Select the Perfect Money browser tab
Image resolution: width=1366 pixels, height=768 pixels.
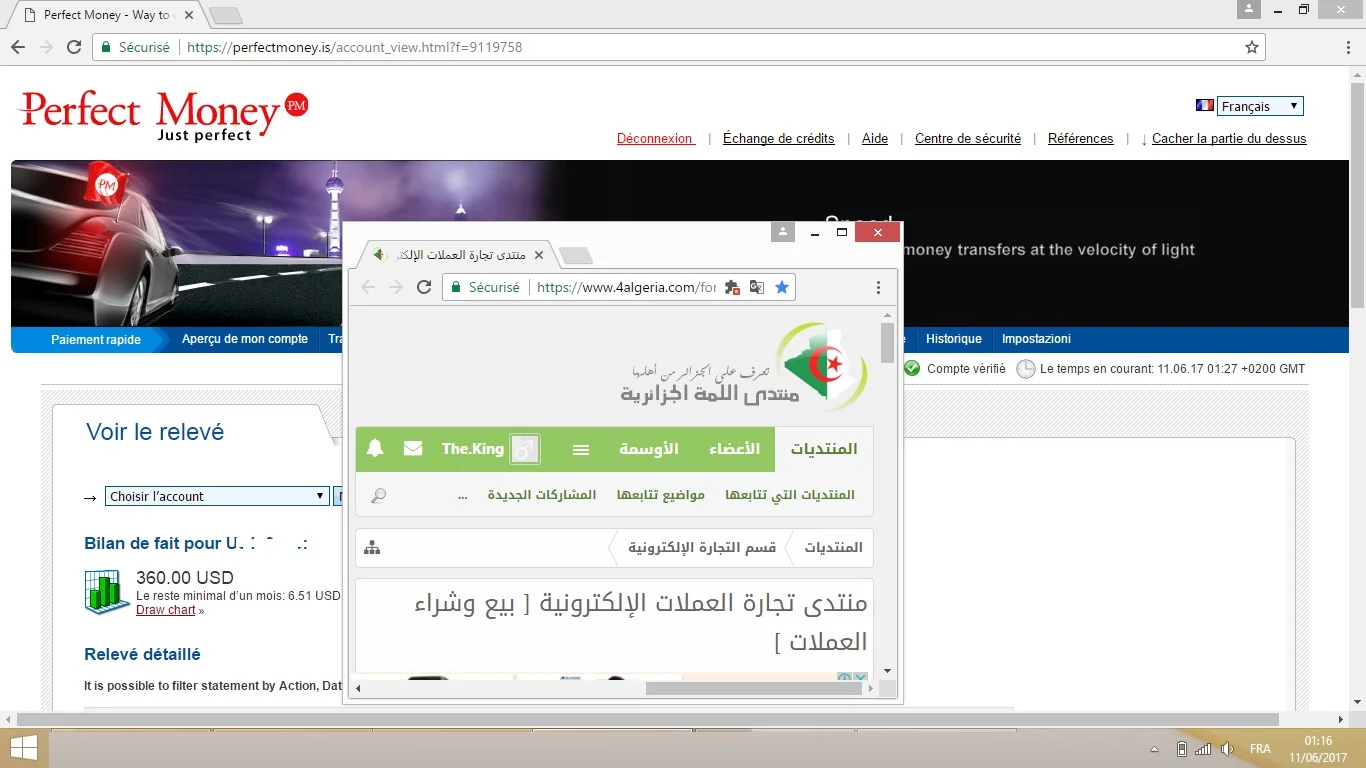[x=108, y=15]
